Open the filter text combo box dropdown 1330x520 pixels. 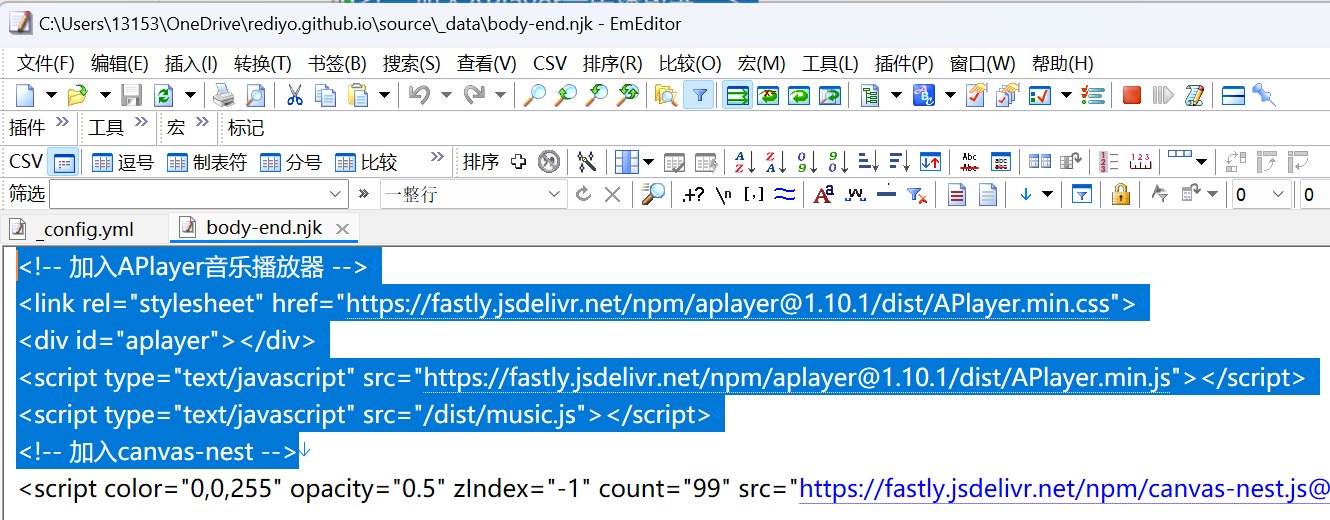pyautogui.click(x=337, y=194)
